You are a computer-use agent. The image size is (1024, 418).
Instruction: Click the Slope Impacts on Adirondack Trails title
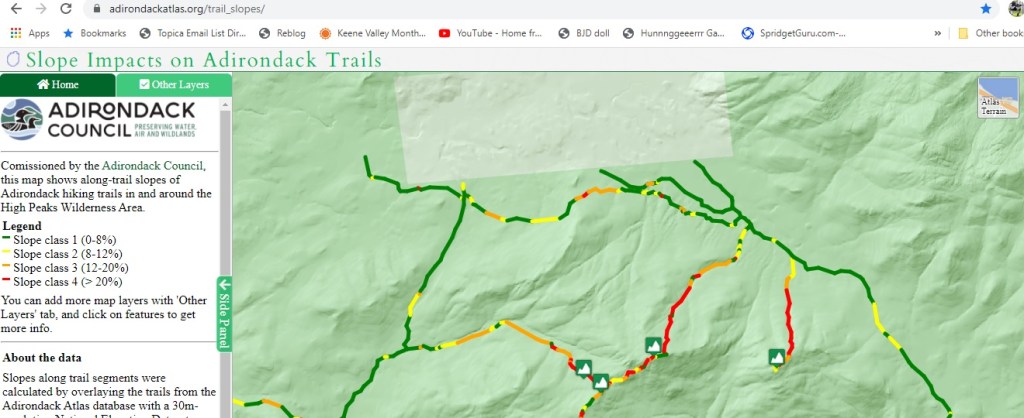pos(203,60)
